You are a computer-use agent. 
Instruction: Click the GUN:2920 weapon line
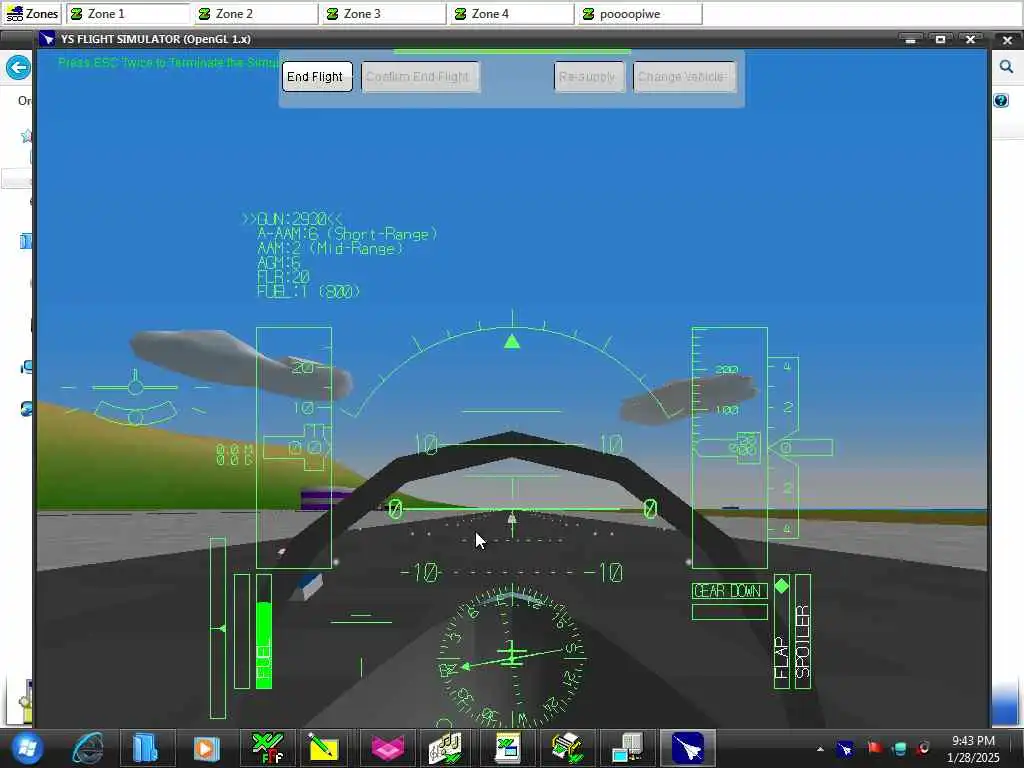point(293,219)
